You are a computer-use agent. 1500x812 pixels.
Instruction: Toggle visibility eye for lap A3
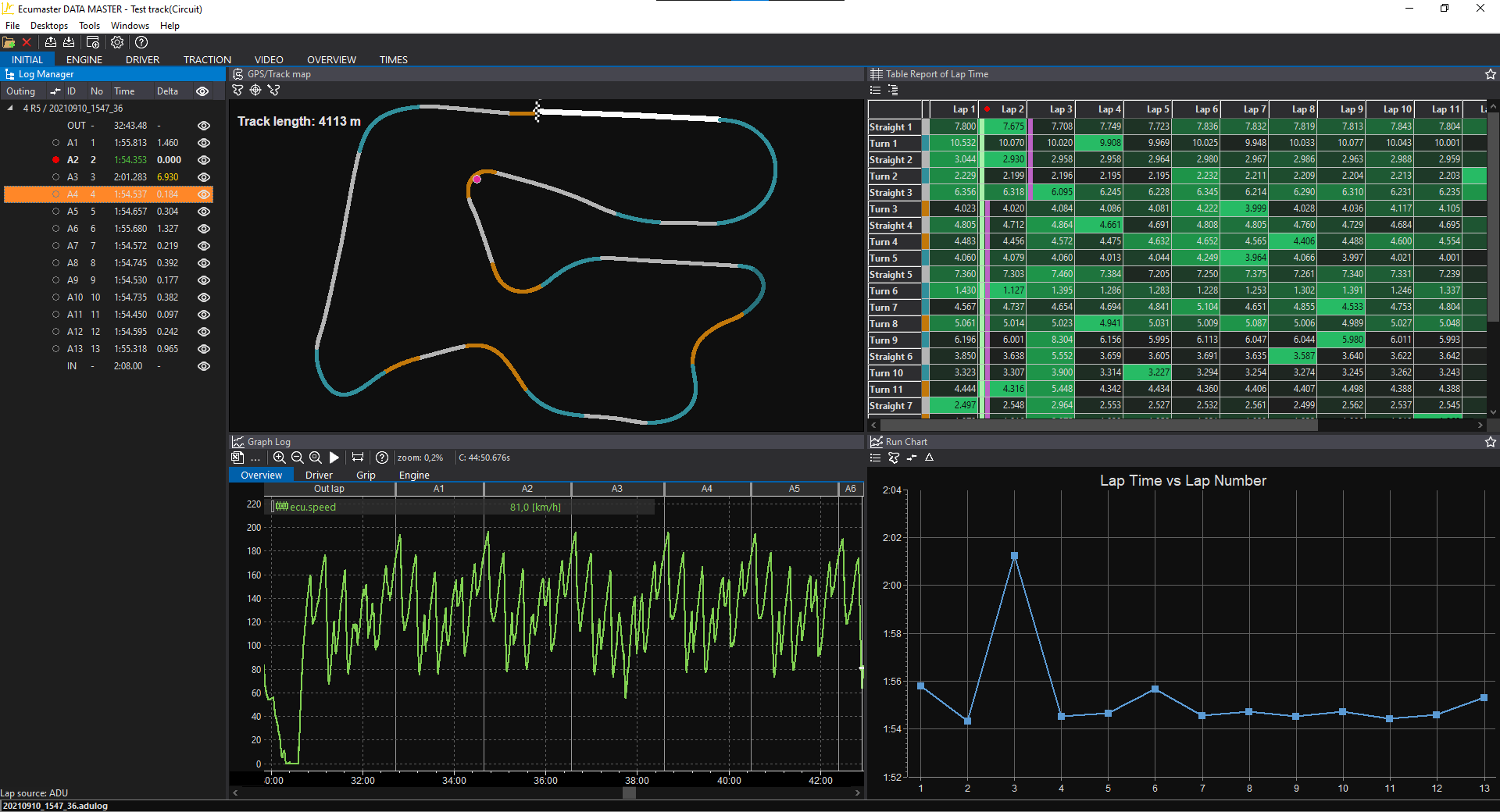pos(204,177)
